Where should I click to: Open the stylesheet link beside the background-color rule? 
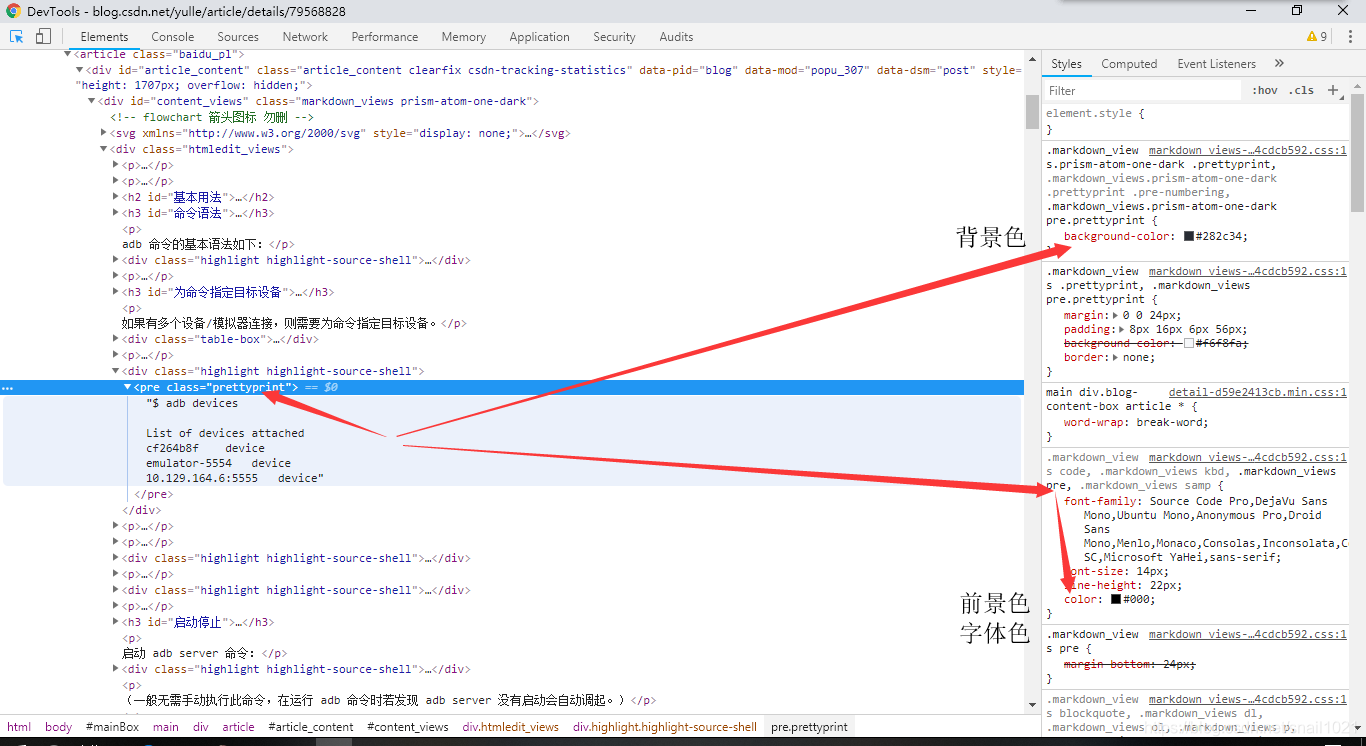point(1248,150)
